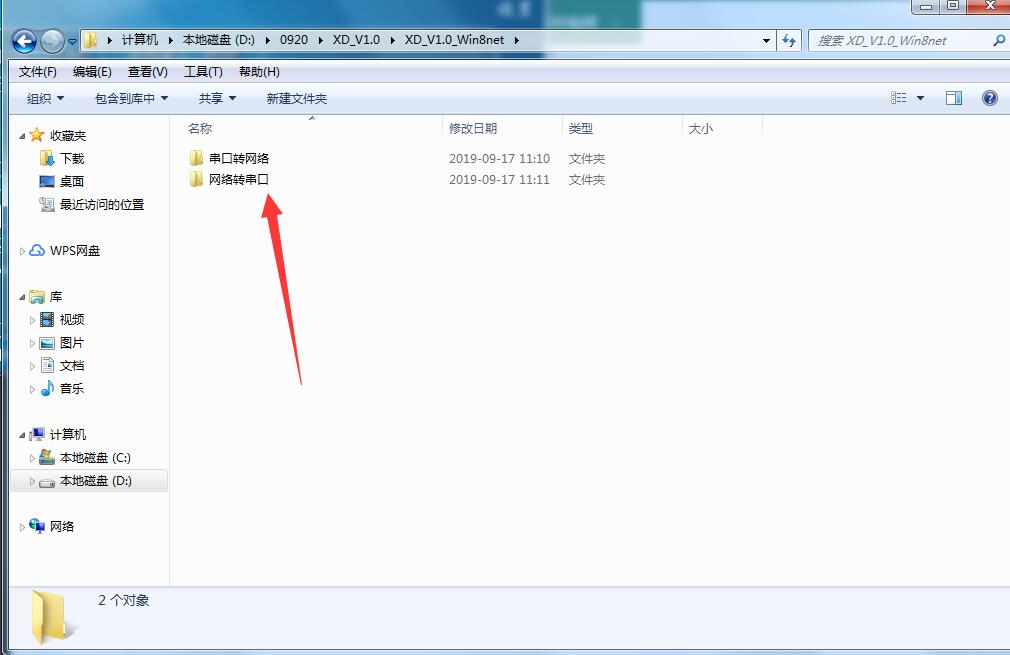
Task: Open 下载 in favorites
Action: coord(62,158)
